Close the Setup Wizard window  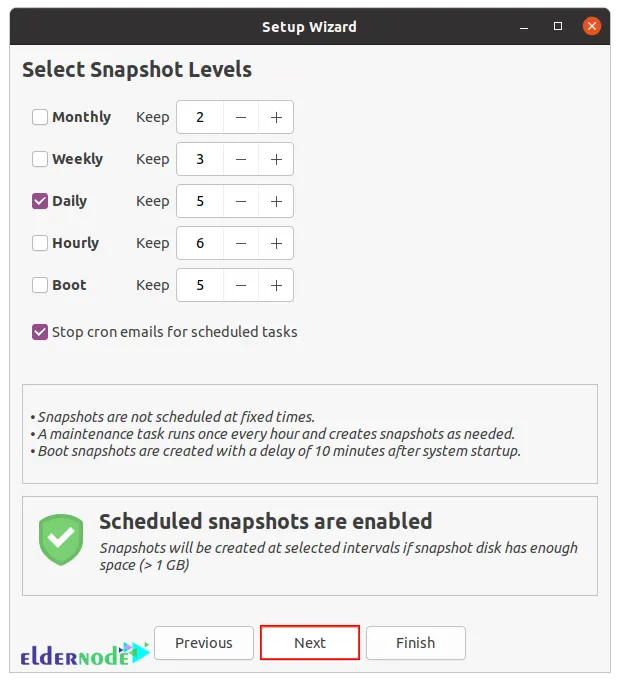click(592, 26)
